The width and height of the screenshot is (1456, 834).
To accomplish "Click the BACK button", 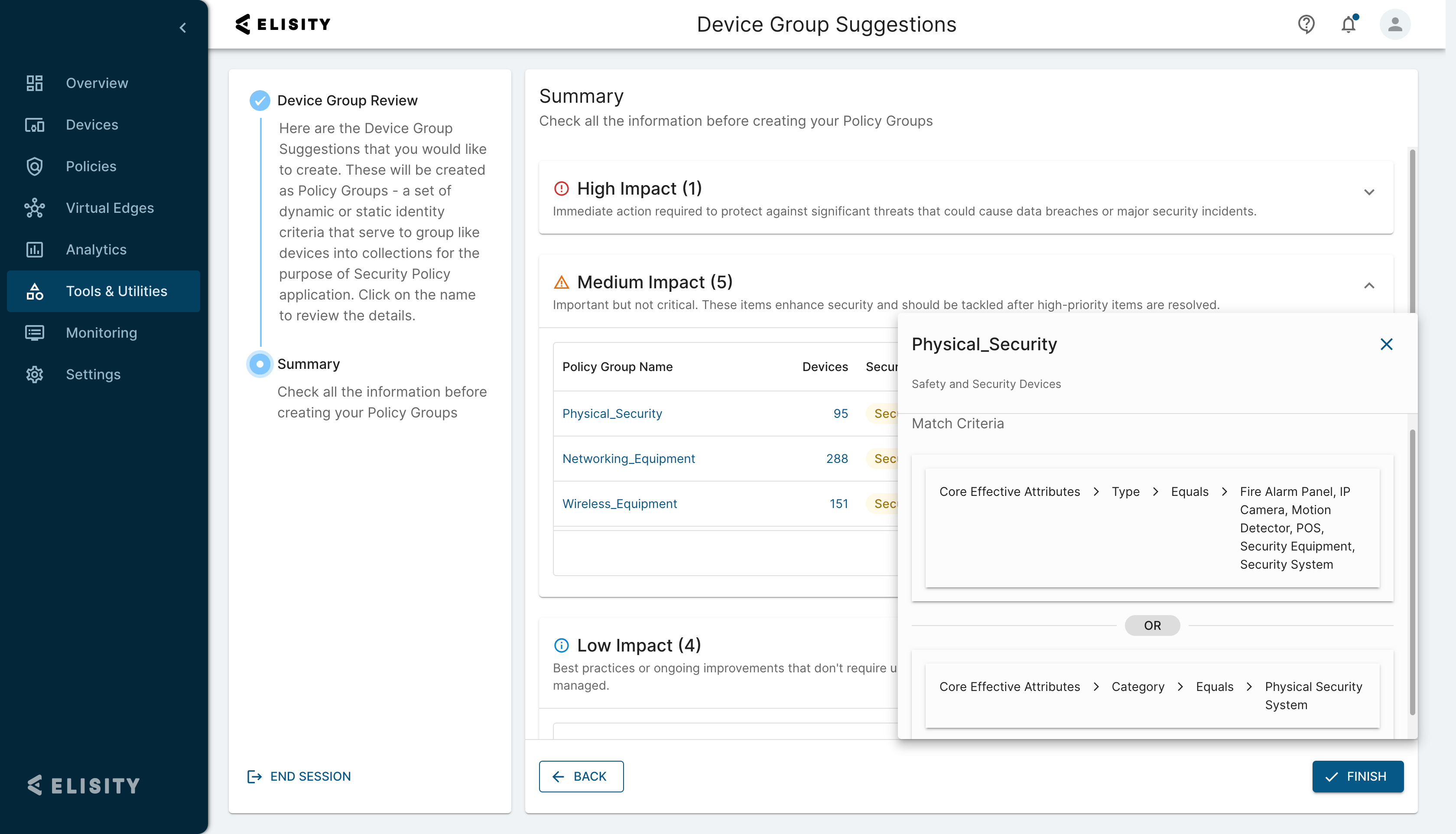I will click(581, 776).
